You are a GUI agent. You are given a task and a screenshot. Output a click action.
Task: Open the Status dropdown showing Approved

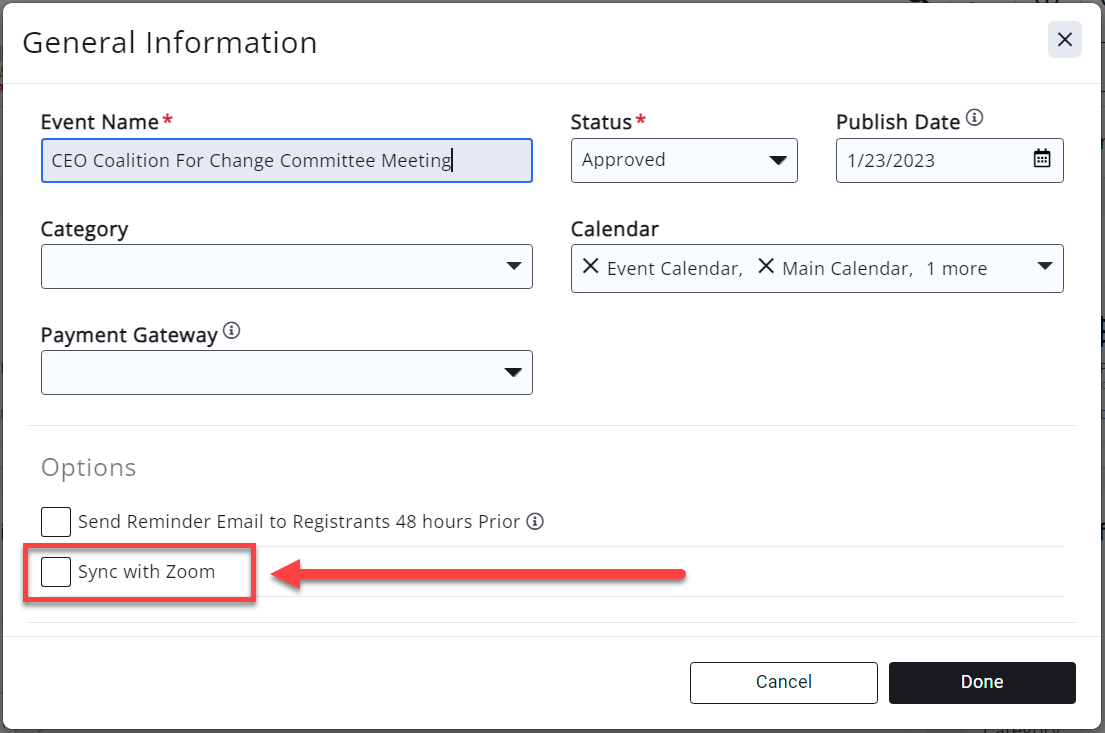pos(684,160)
